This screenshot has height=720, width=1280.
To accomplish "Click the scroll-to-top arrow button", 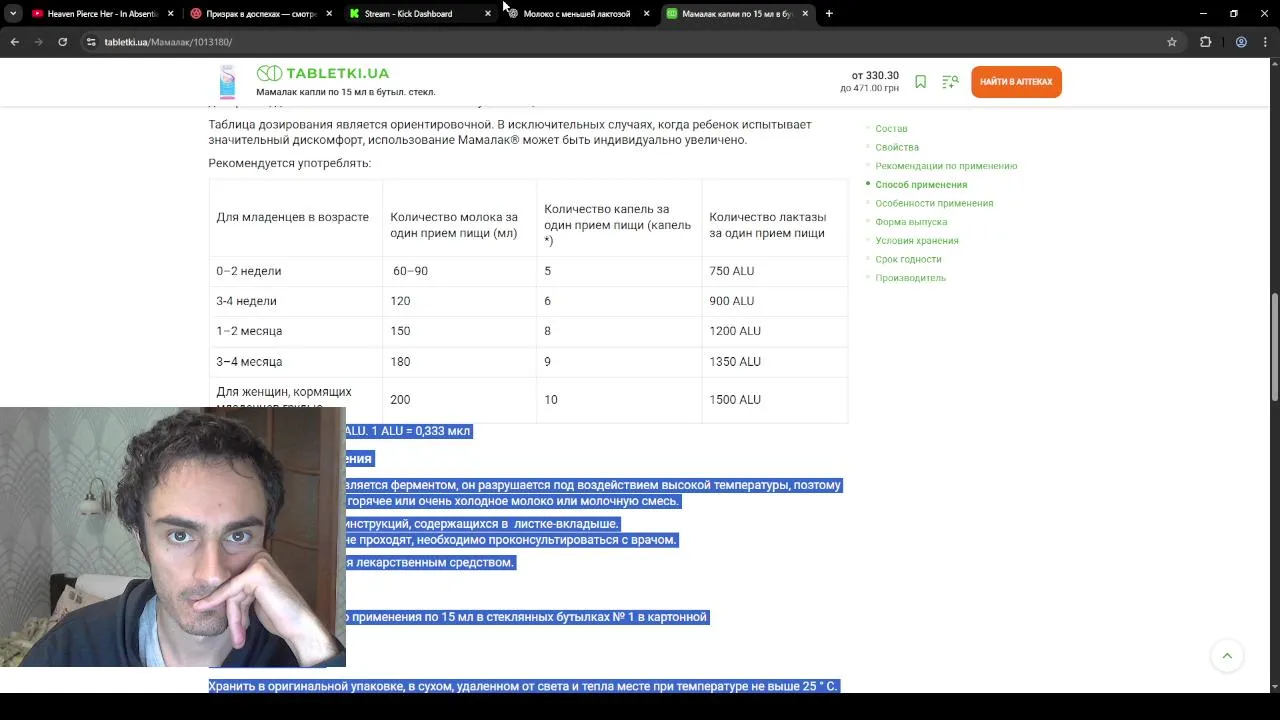I will point(1227,656).
